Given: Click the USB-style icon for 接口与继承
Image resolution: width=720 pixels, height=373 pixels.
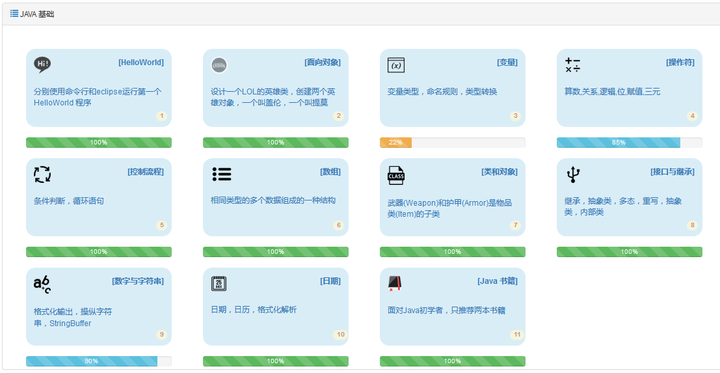Looking at the screenshot, I should coord(573,175).
